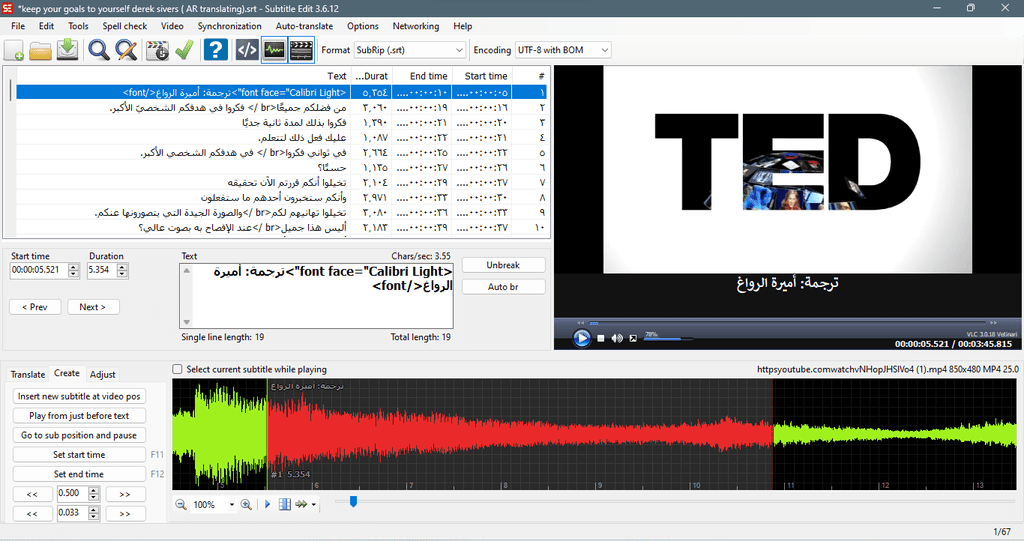Expand the Format SubRip dropdown
This screenshot has width=1024, height=541.
coord(409,50)
